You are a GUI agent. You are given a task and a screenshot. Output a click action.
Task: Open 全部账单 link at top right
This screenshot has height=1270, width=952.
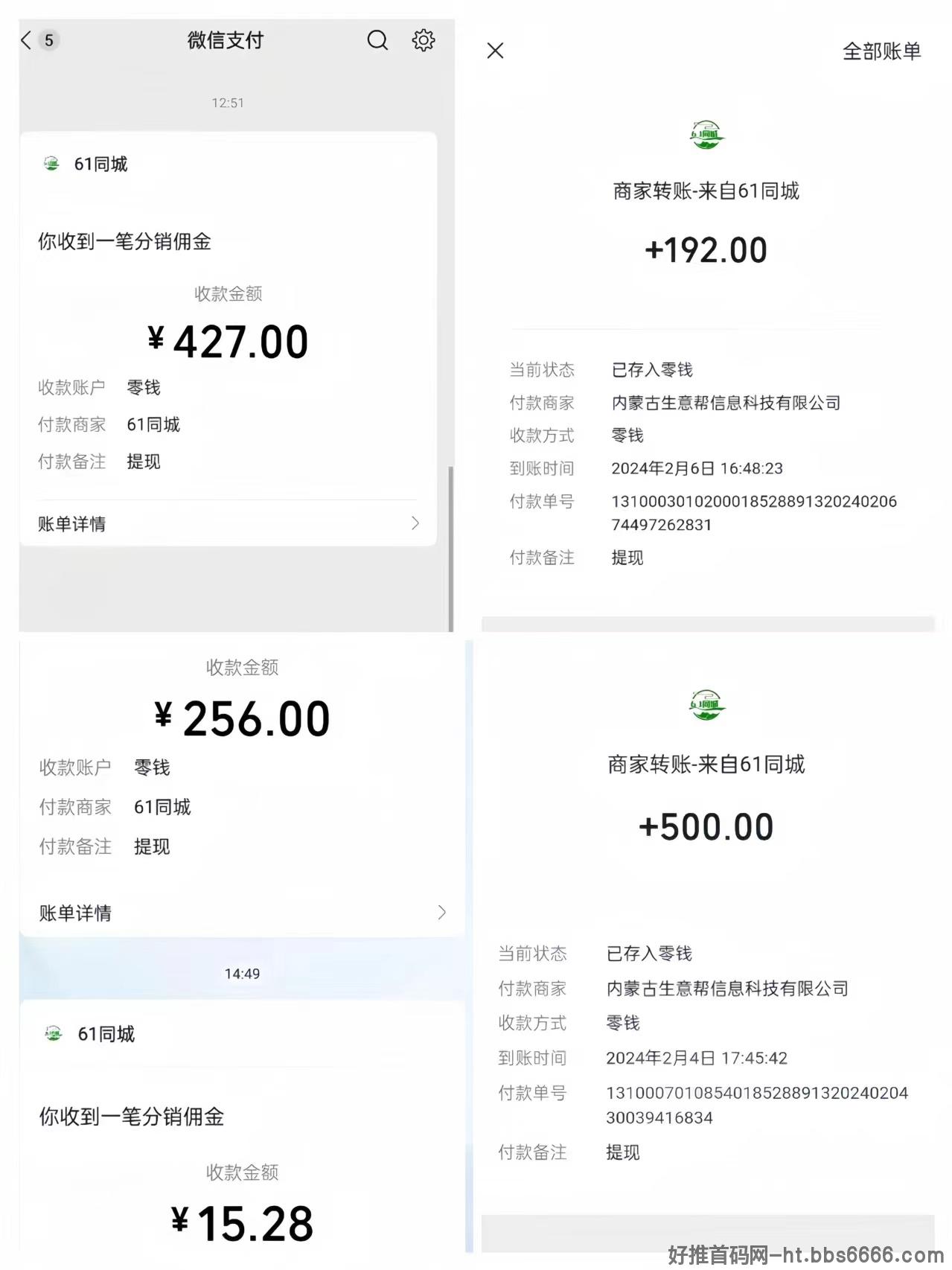point(881,51)
